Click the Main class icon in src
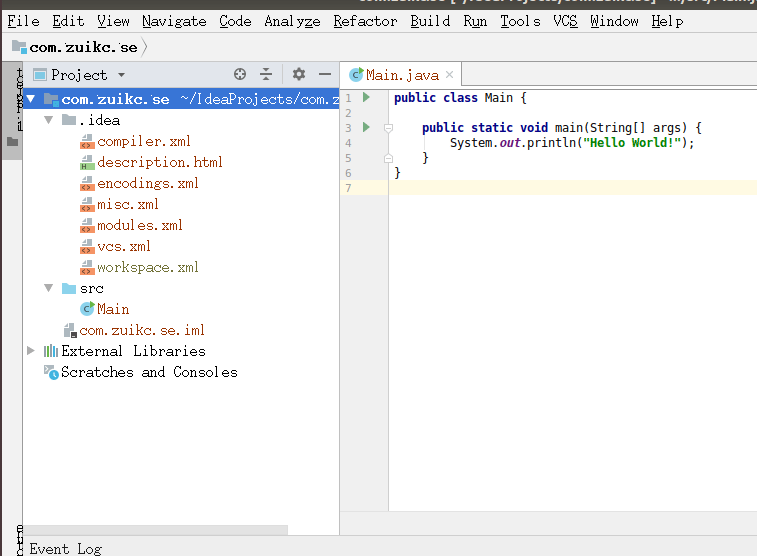This screenshot has width=757, height=556. (x=87, y=308)
